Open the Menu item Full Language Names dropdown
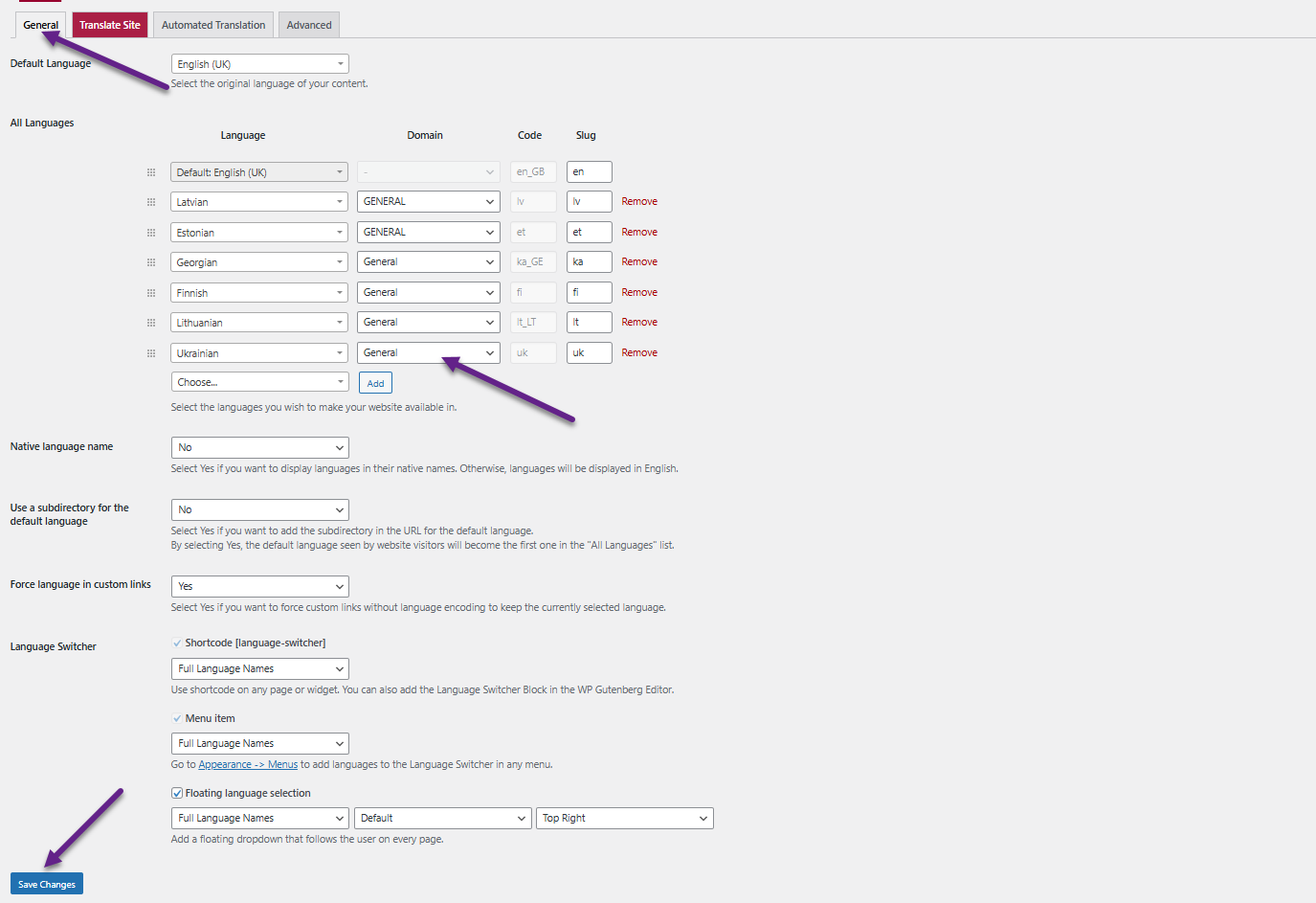Image resolution: width=1316 pixels, height=903 pixels. click(260, 743)
